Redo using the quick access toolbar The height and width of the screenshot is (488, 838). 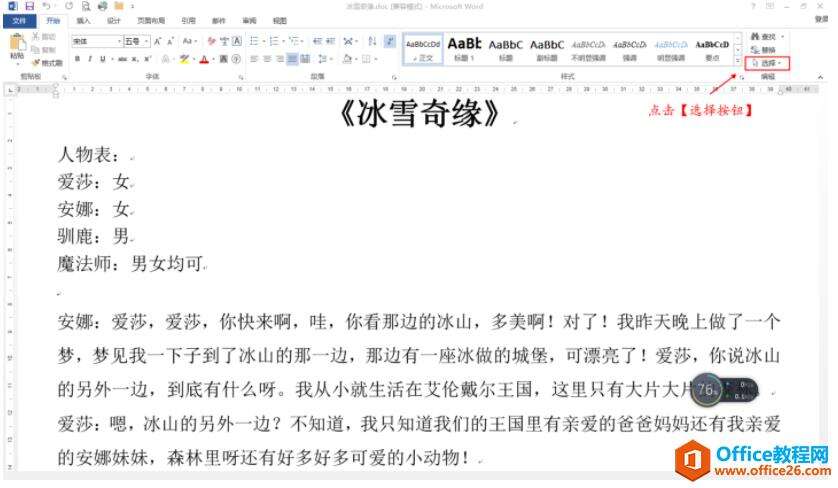(x=68, y=6)
